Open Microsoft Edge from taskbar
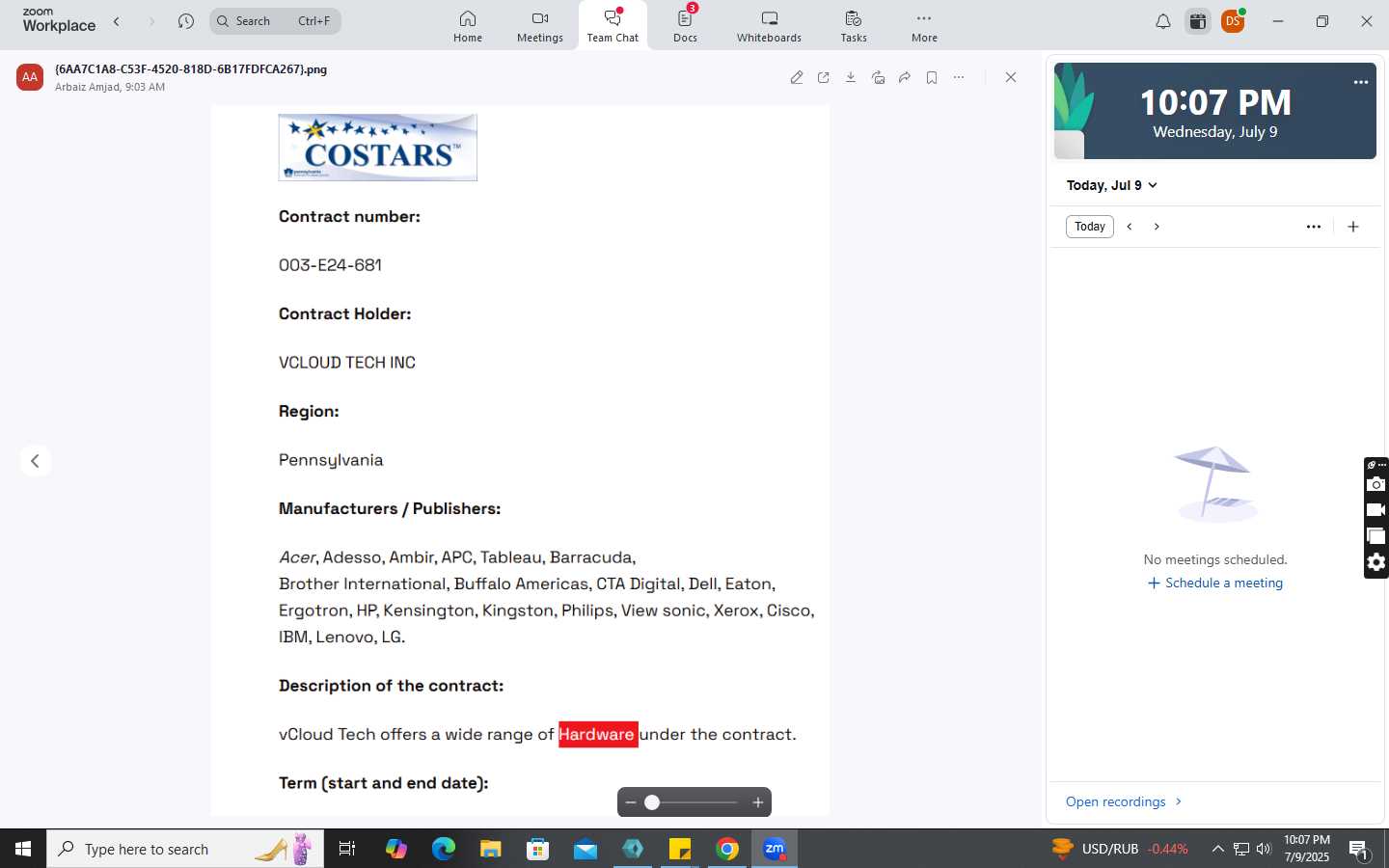Screen dimensions: 1389x868 (444, 849)
